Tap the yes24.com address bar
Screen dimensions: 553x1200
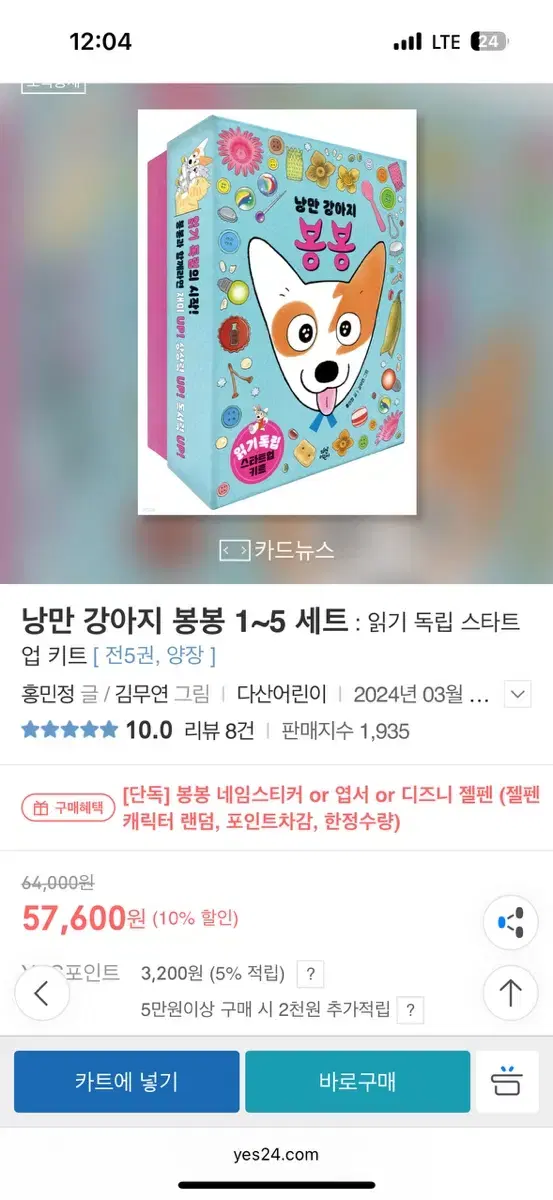coord(276,1154)
